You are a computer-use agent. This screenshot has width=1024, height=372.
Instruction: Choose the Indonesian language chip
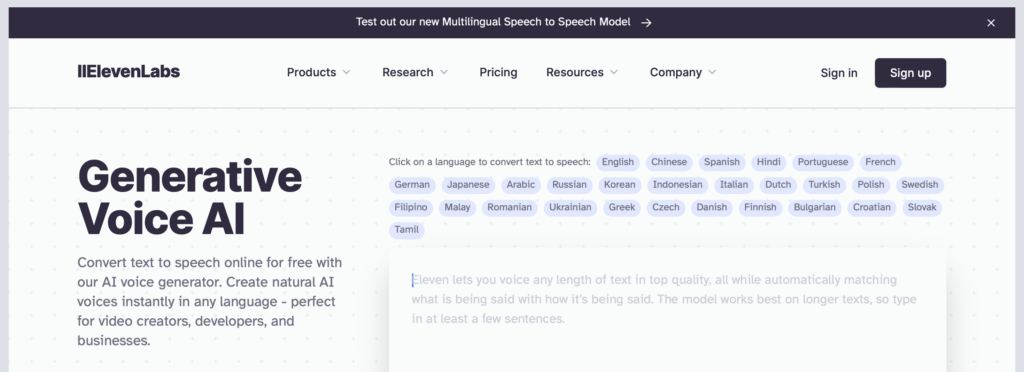[x=678, y=185]
